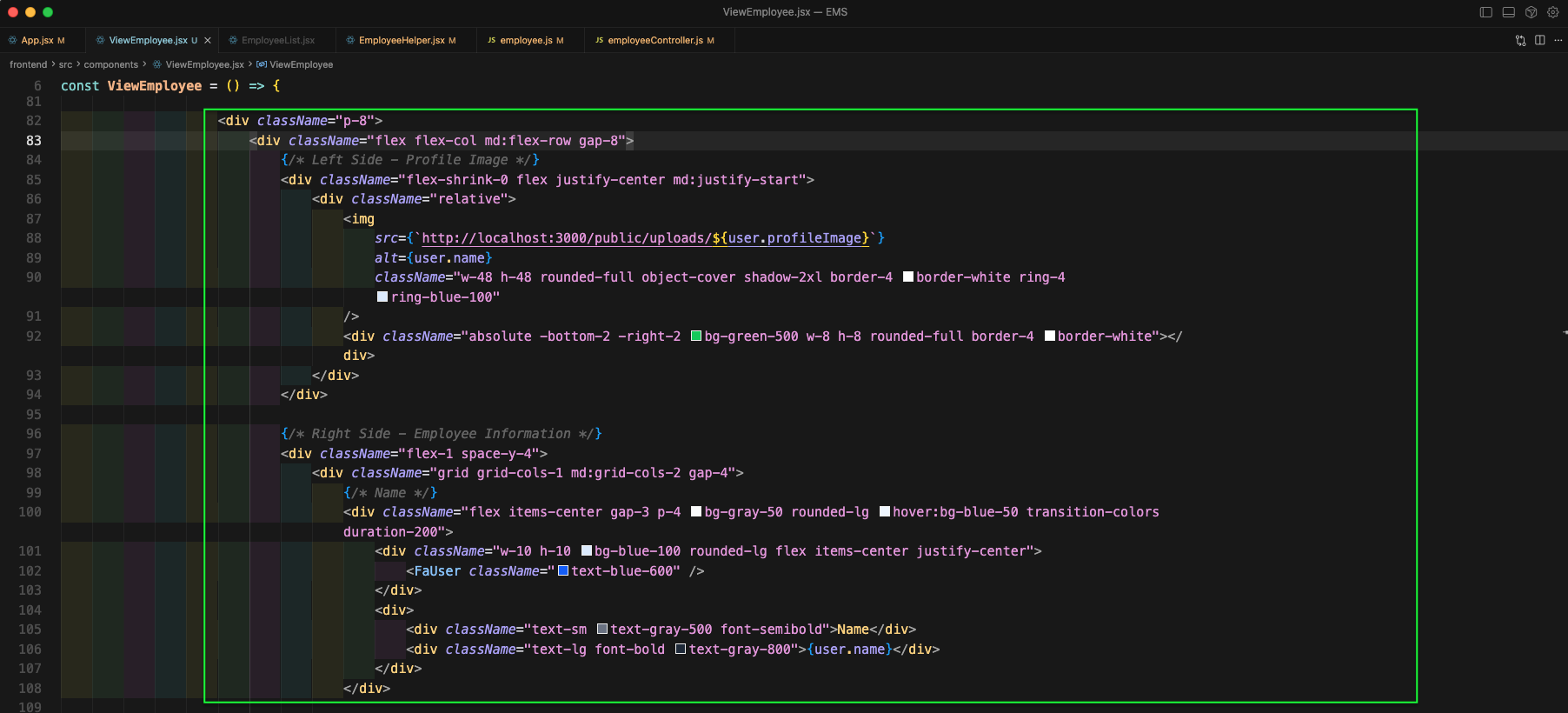
Task: Split the editor to the right
Action: (1540, 40)
